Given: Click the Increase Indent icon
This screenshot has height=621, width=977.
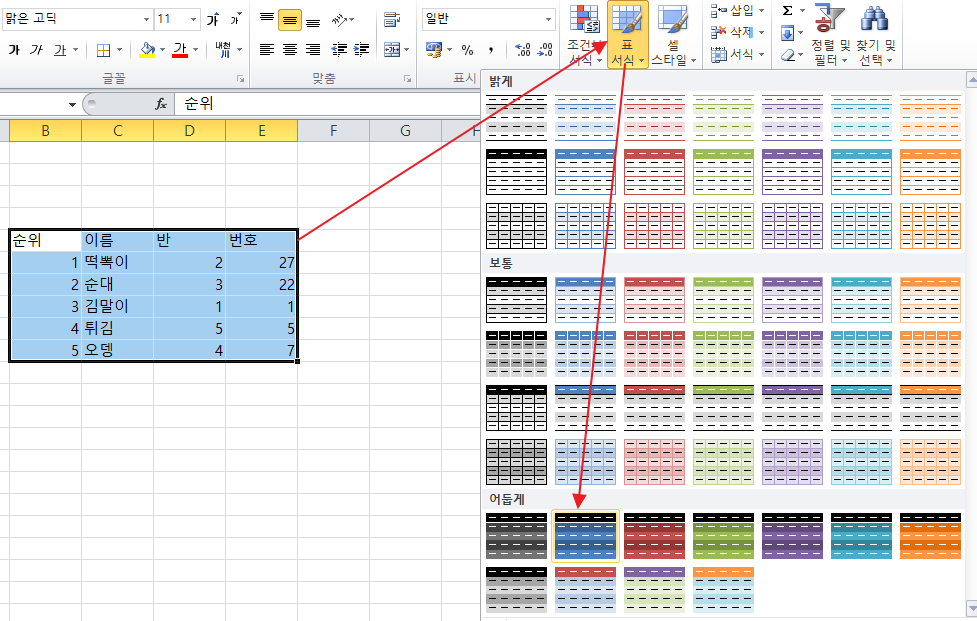Looking at the screenshot, I should tap(361, 50).
